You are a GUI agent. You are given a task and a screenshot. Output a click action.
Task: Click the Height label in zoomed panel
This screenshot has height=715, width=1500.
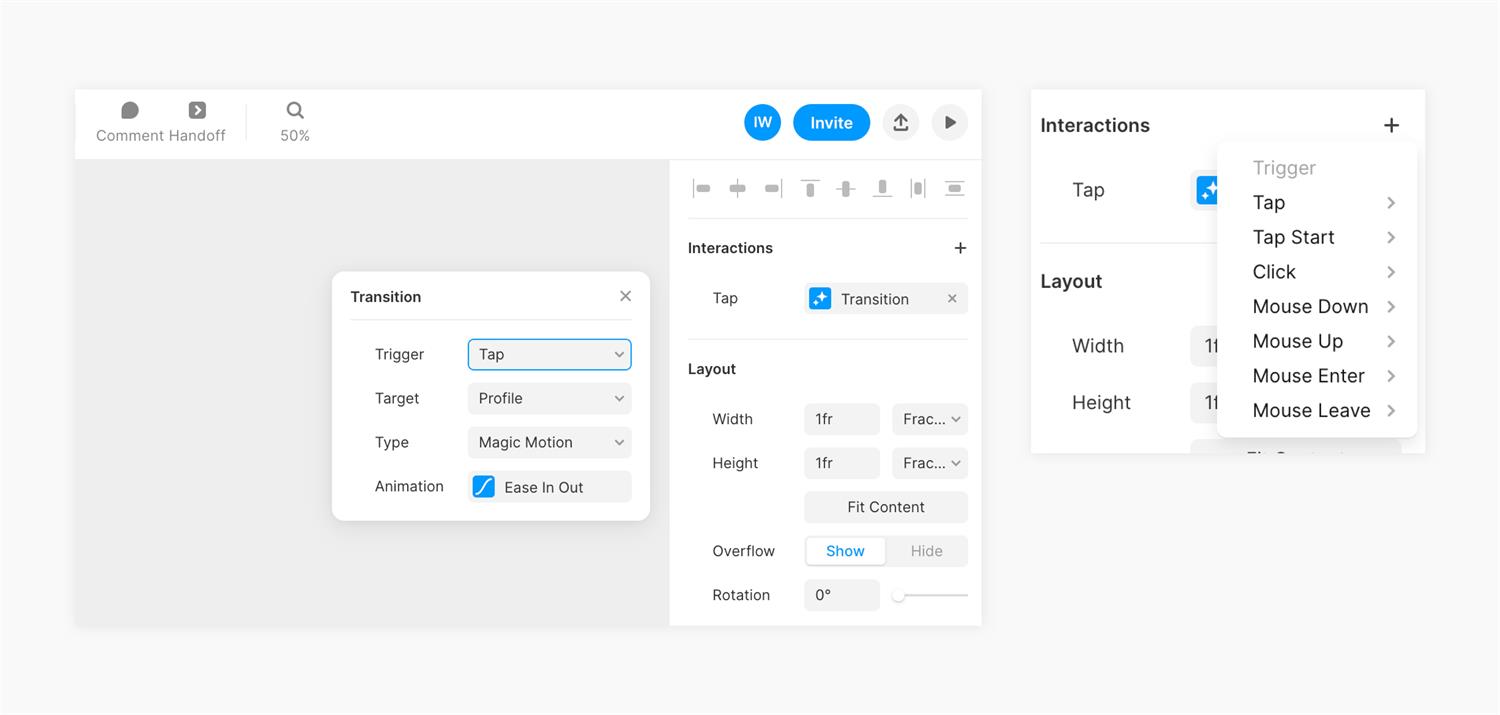point(1101,403)
